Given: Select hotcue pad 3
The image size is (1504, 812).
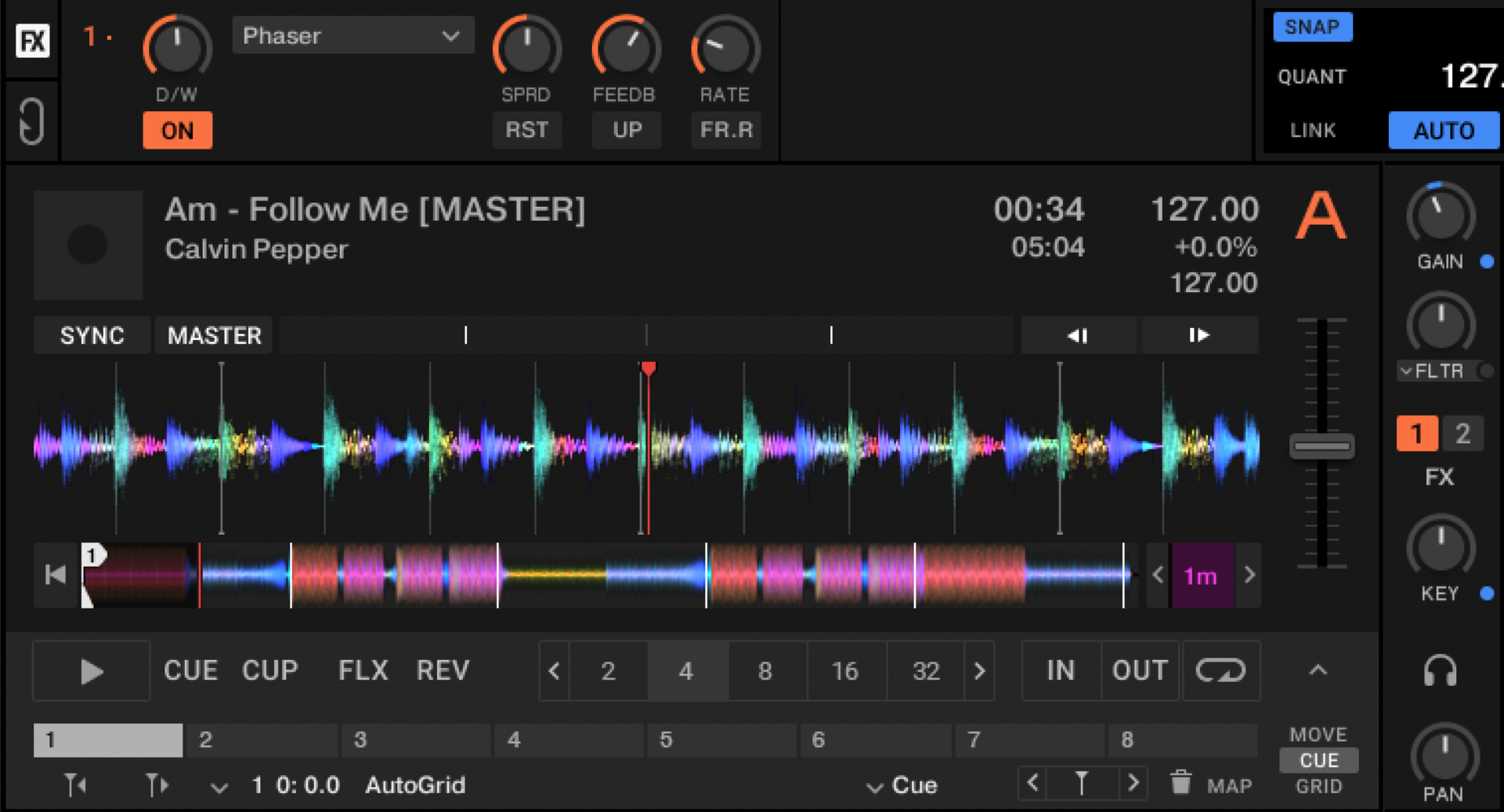Looking at the screenshot, I should point(415,739).
